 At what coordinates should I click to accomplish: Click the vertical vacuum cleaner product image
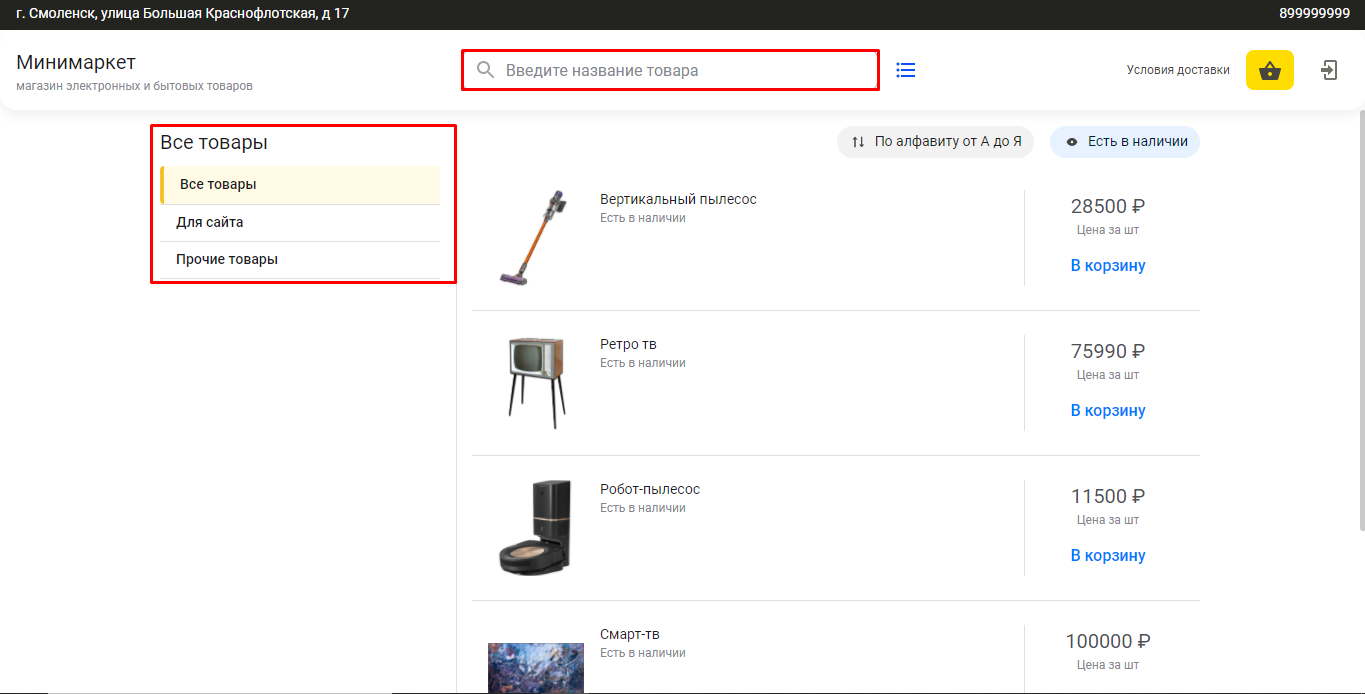[535, 238]
